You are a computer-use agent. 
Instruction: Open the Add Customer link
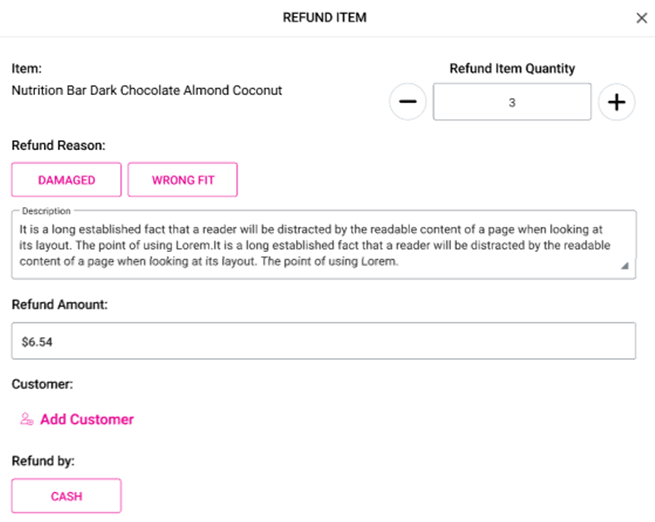87,420
